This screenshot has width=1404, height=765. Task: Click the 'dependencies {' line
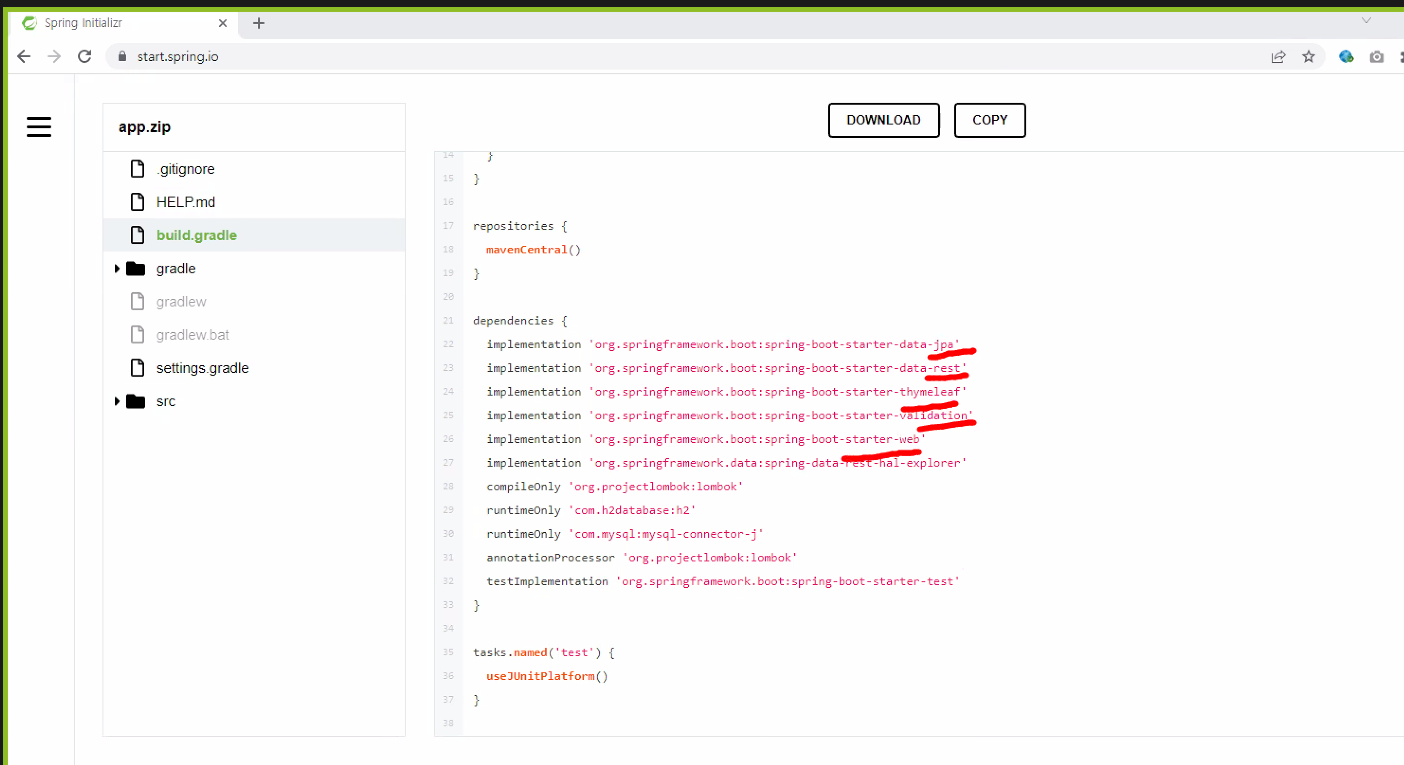coord(520,321)
